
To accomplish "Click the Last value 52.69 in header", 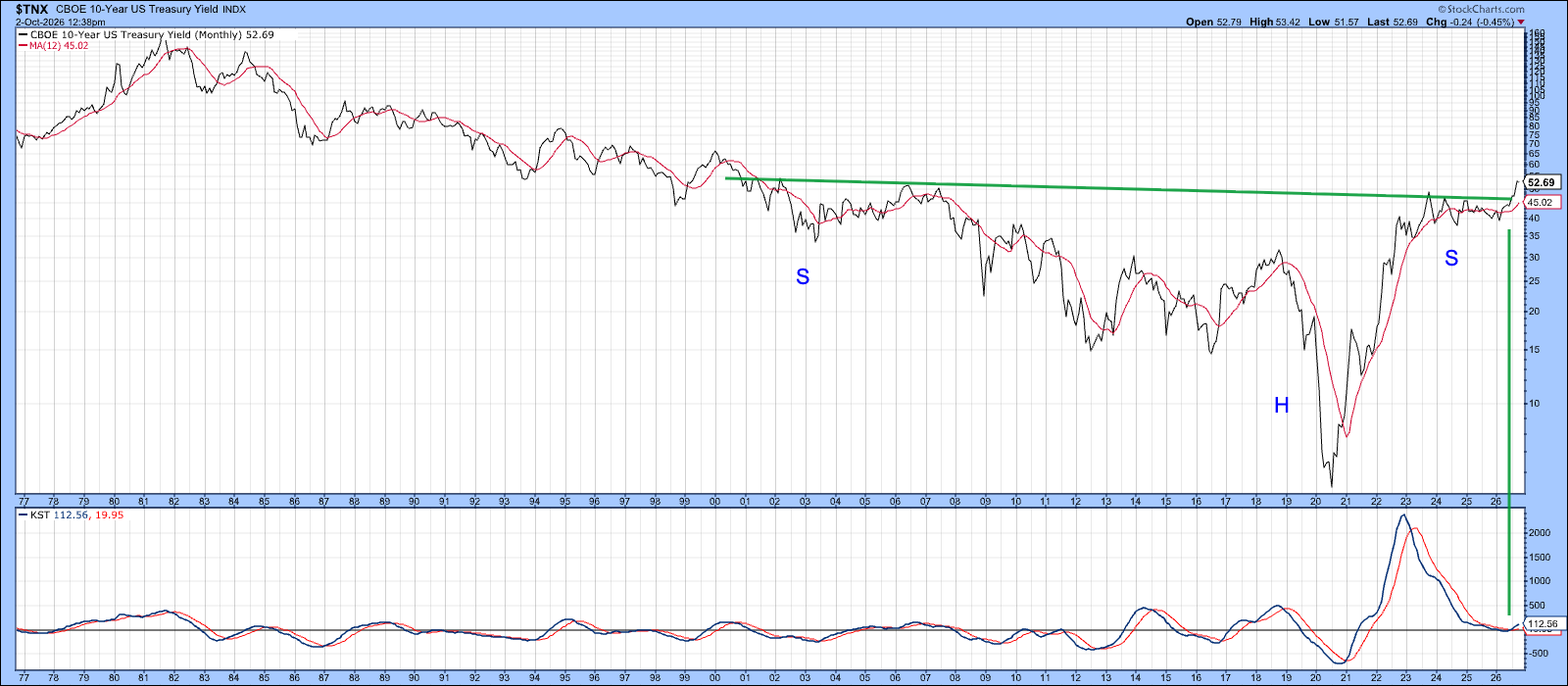I will click(x=1406, y=22).
